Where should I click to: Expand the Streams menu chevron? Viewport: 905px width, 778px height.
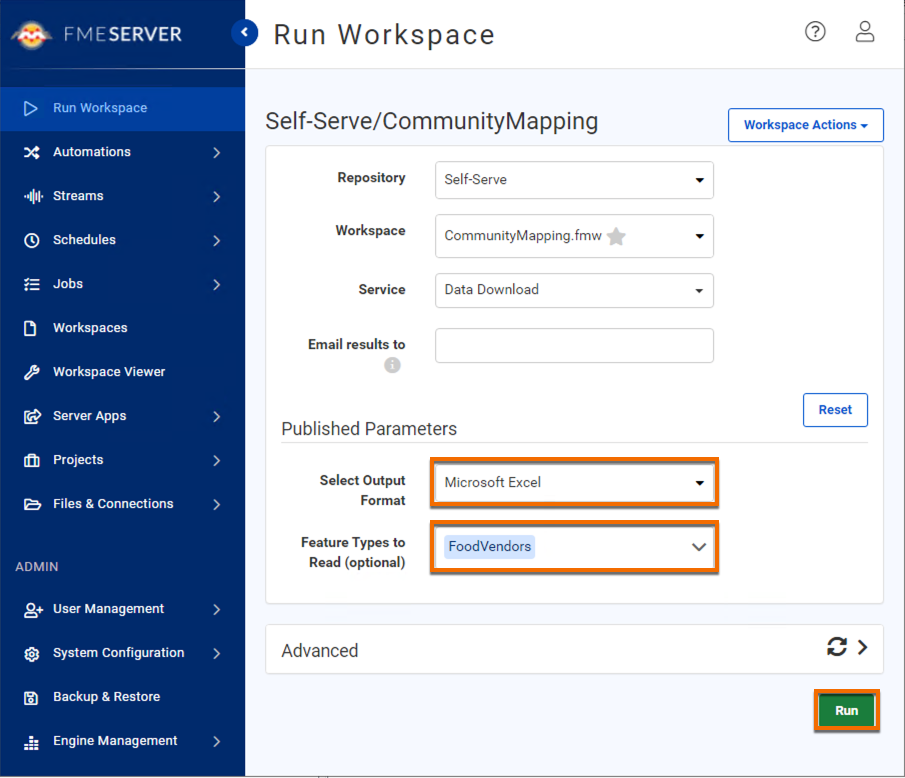pos(216,196)
